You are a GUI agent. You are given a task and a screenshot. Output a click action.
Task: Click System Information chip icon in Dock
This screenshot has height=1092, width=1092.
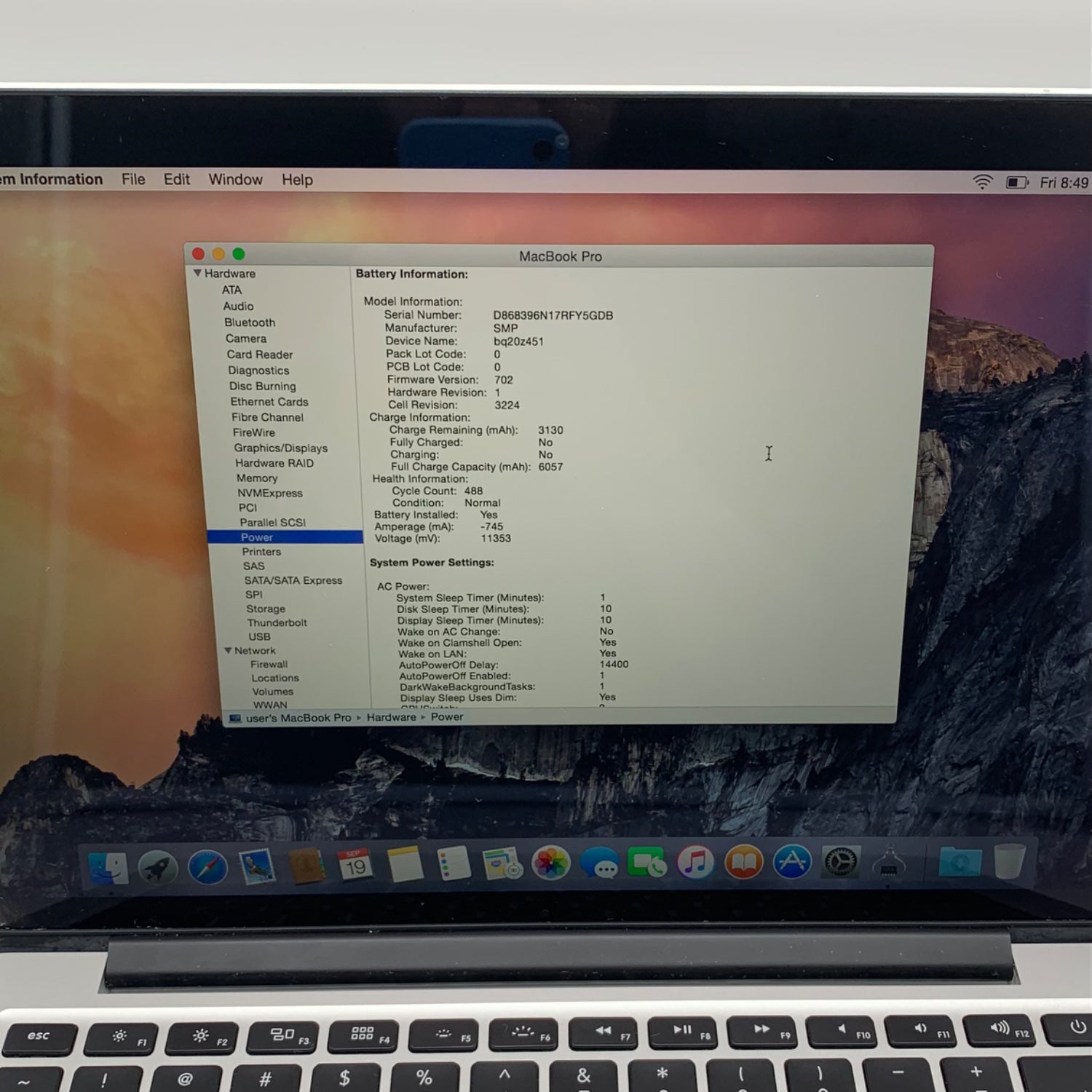pyautogui.click(x=888, y=863)
